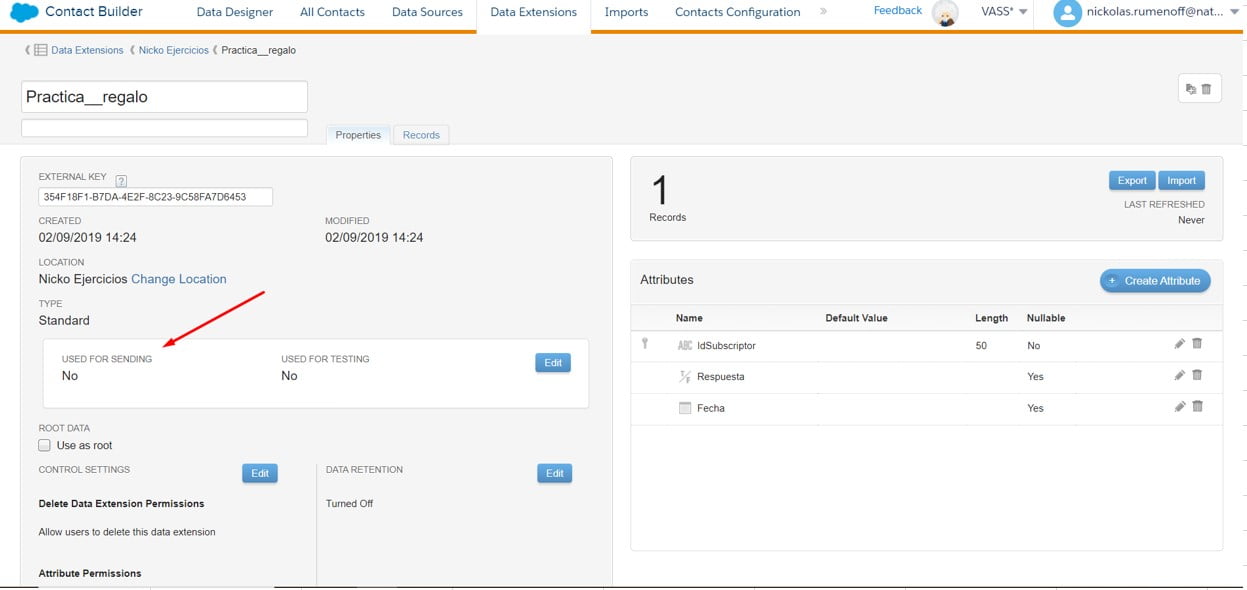Edit the IdSubscriptor attribute with the pencil icon
The height and width of the screenshot is (590, 1247).
click(1179, 344)
